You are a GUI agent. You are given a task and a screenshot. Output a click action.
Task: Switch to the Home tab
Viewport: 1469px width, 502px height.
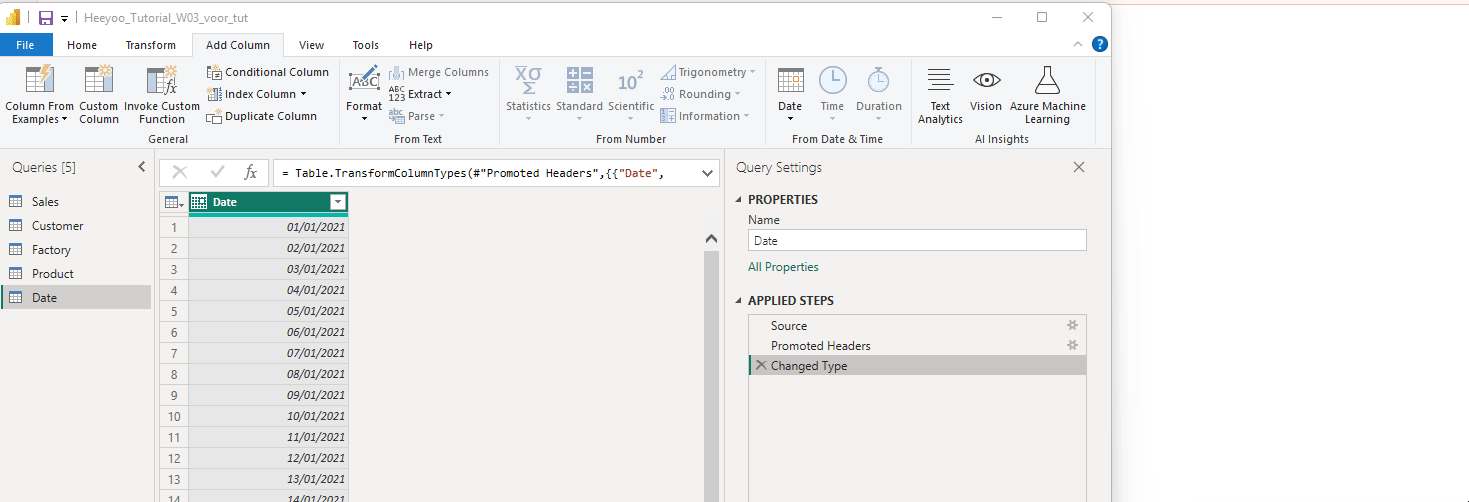tap(82, 45)
